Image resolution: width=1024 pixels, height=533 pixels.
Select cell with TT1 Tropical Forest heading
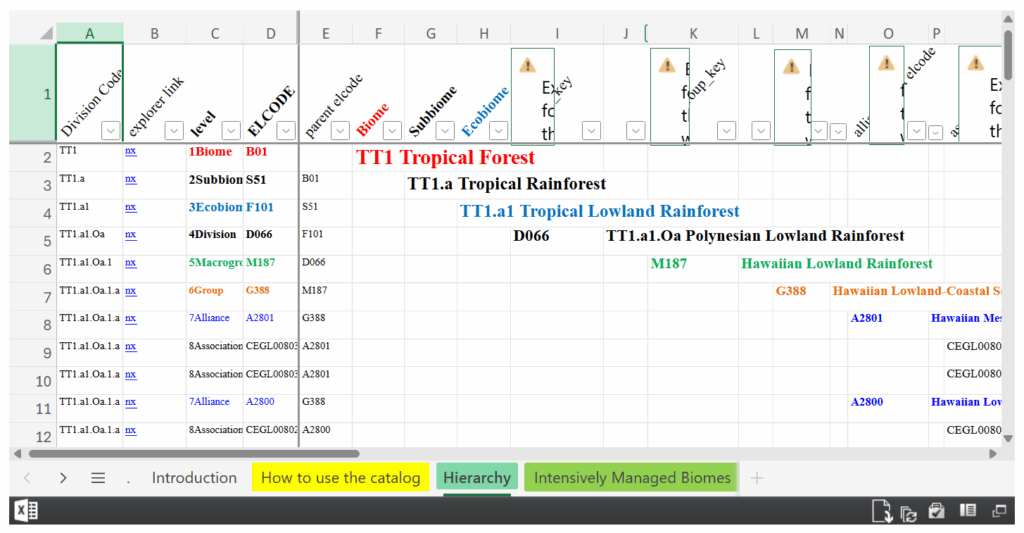445,157
